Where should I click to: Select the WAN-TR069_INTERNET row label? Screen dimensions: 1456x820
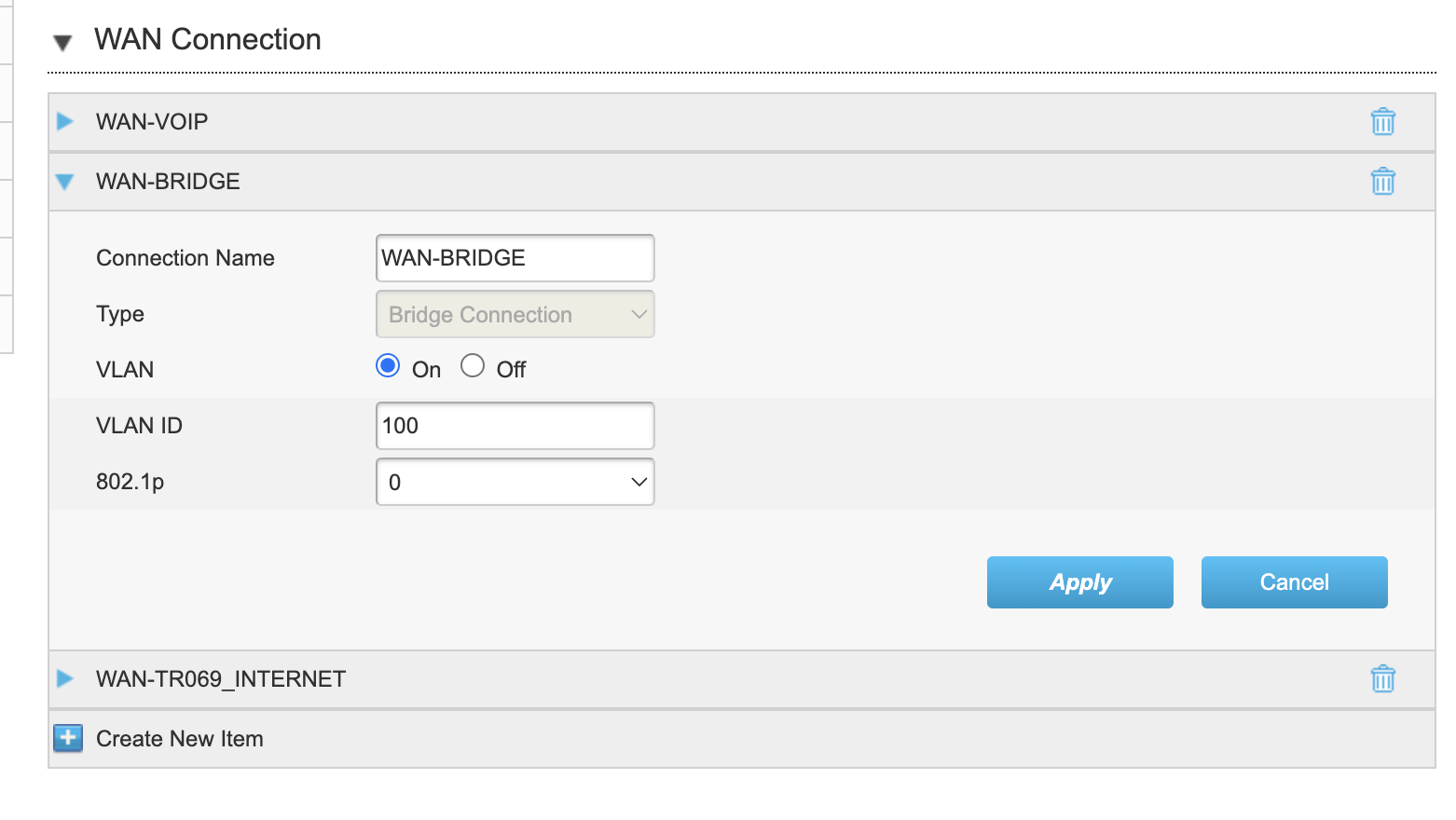coord(221,679)
